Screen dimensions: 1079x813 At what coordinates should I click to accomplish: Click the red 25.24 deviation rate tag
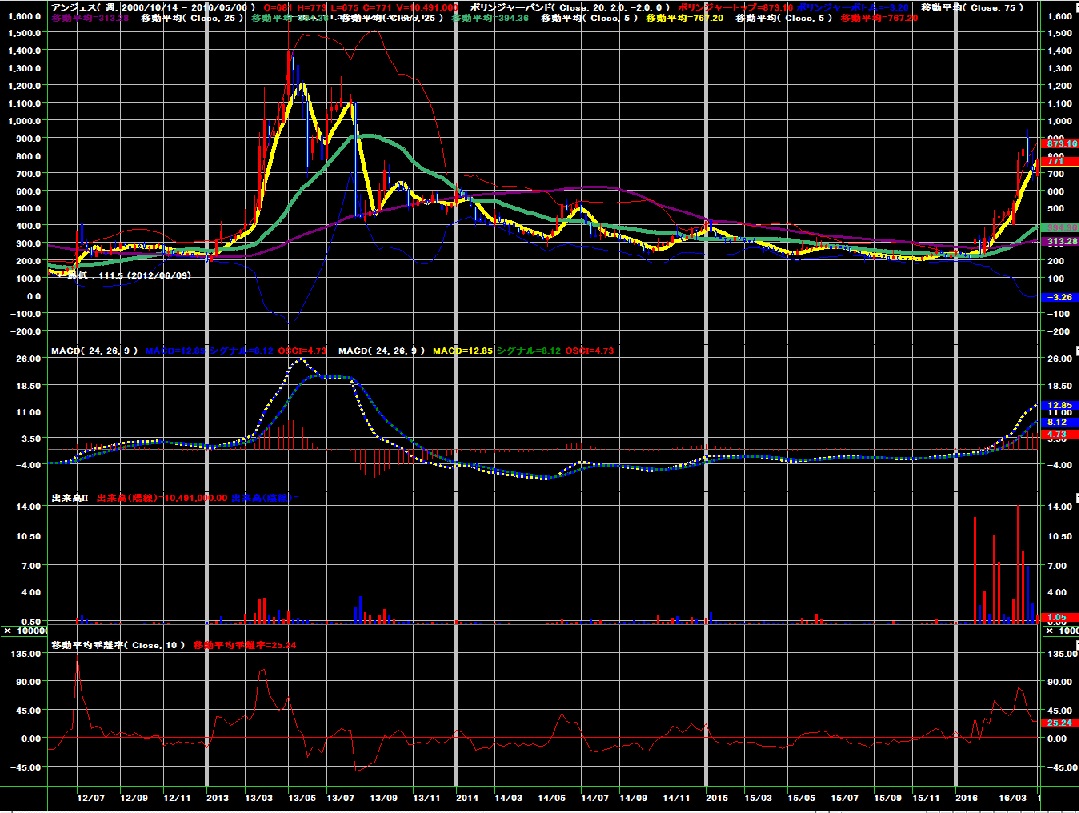coord(1058,721)
